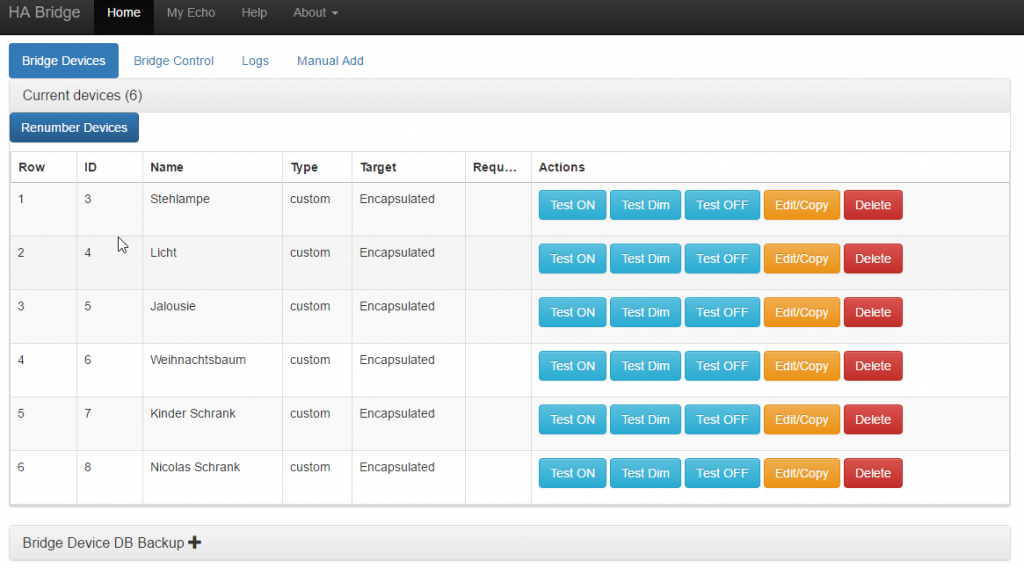The width and height of the screenshot is (1024, 568).
Task: Expand Bridge Device DB Backup plus icon
Action: point(195,543)
